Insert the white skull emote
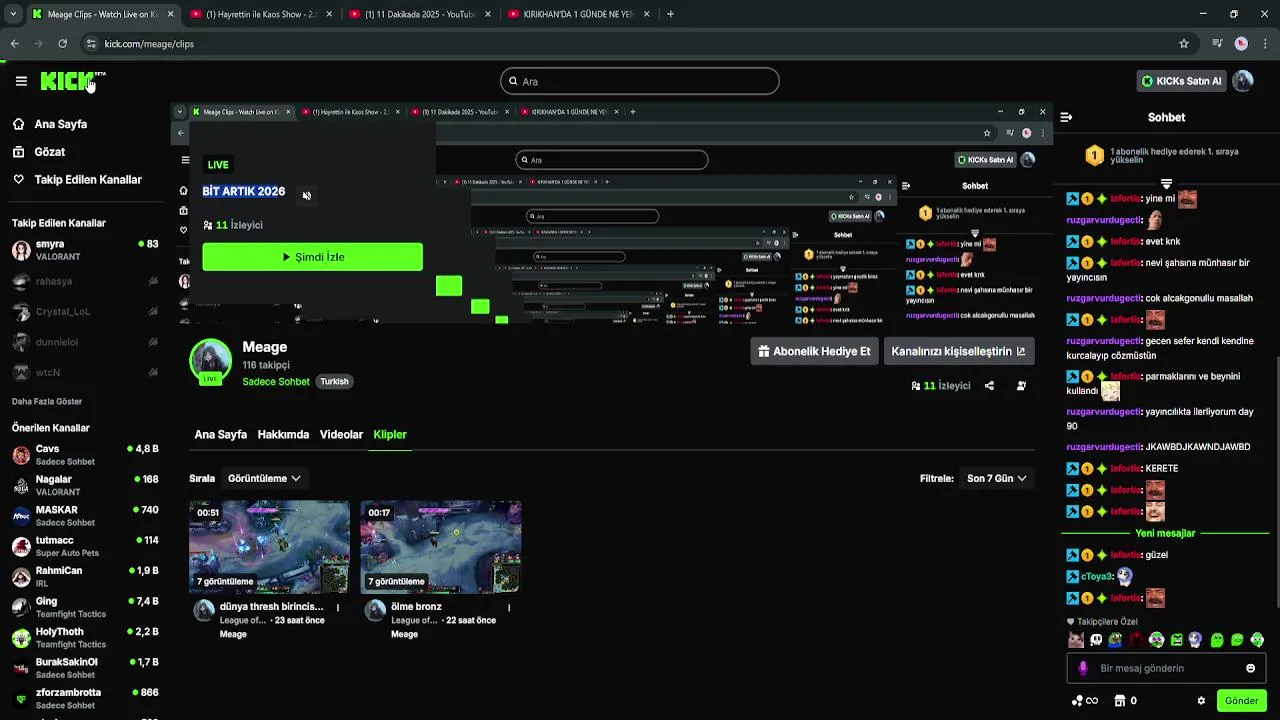 coord(1096,640)
